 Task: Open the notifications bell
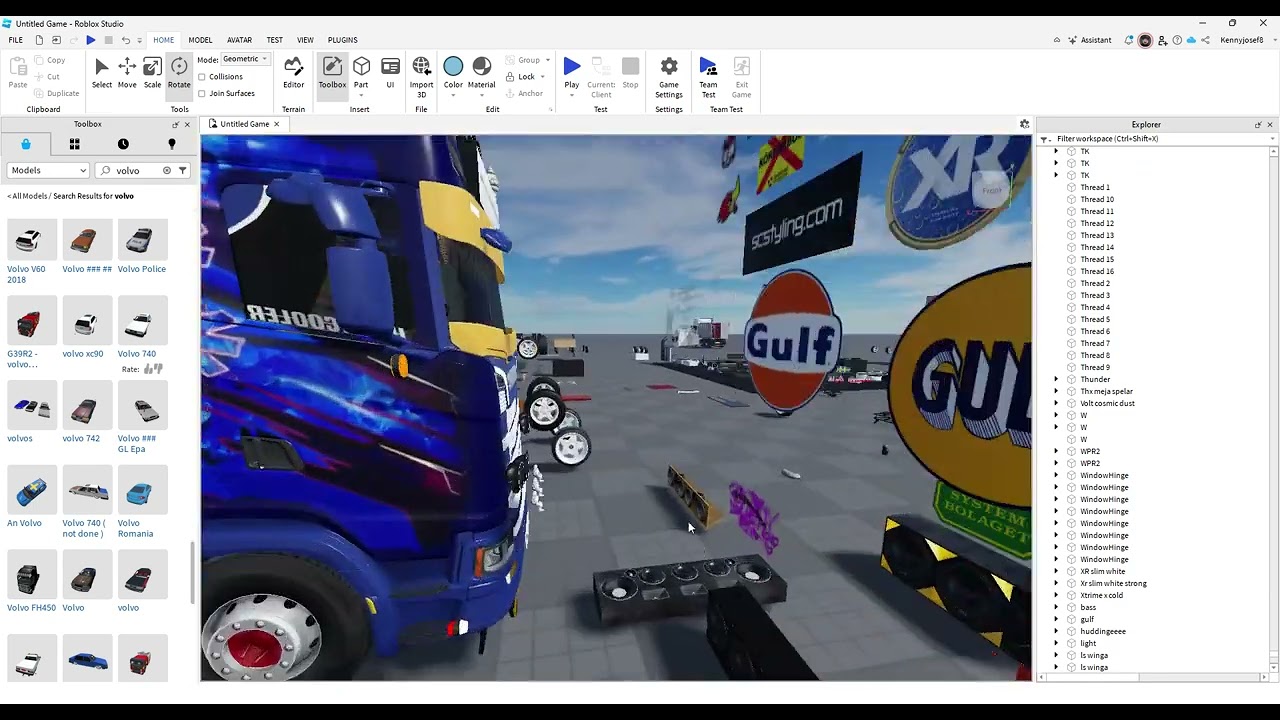point(1129,40)
